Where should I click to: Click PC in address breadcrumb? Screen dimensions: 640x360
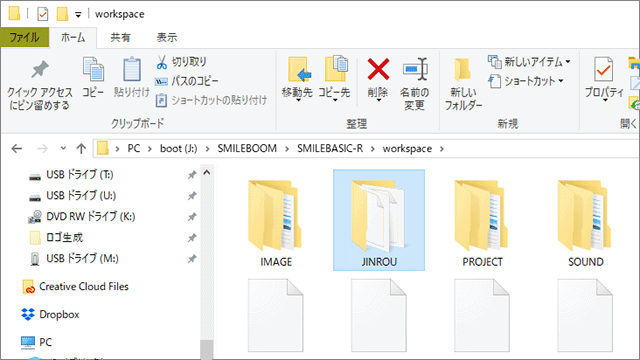[133, 149]
